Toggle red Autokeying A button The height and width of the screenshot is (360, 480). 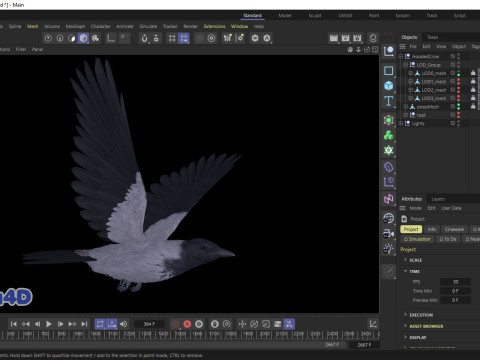pos(187,324)
